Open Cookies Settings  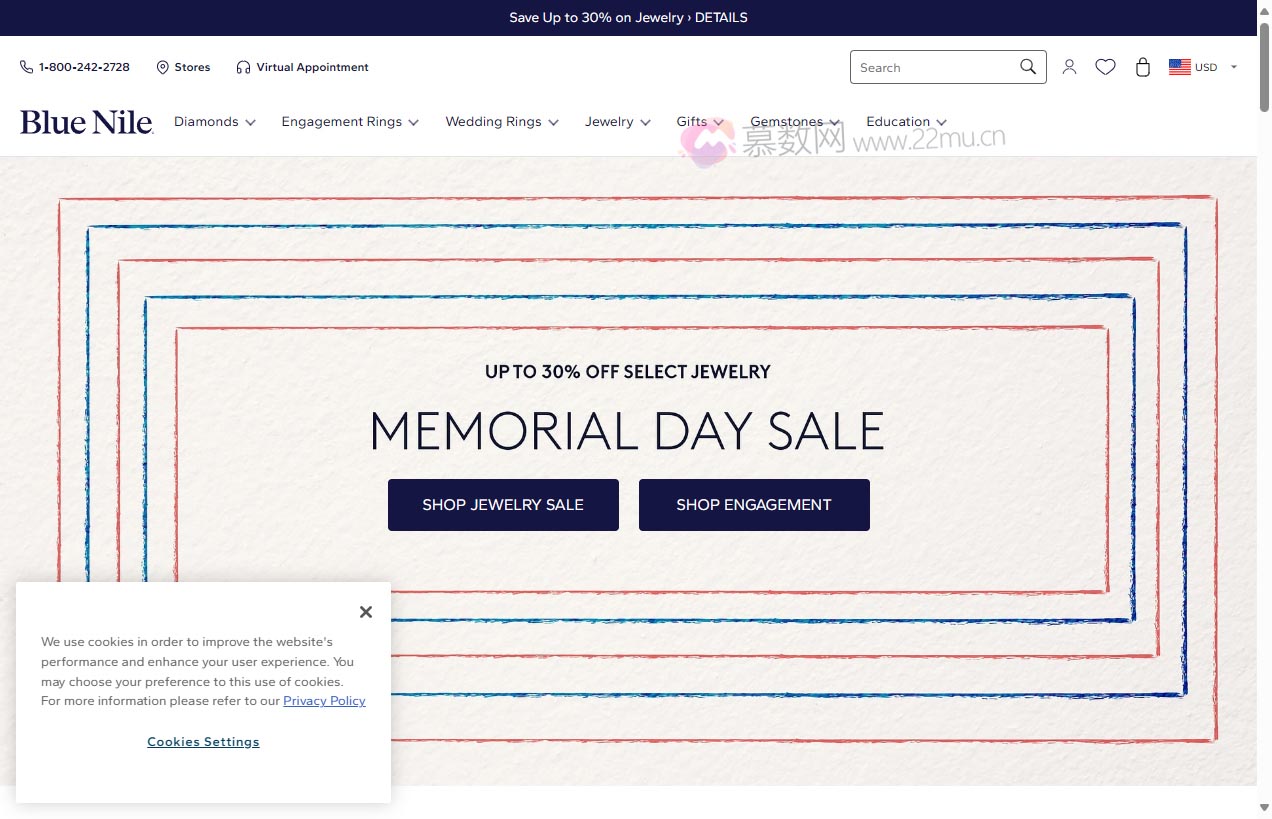[x=203, y=742]
